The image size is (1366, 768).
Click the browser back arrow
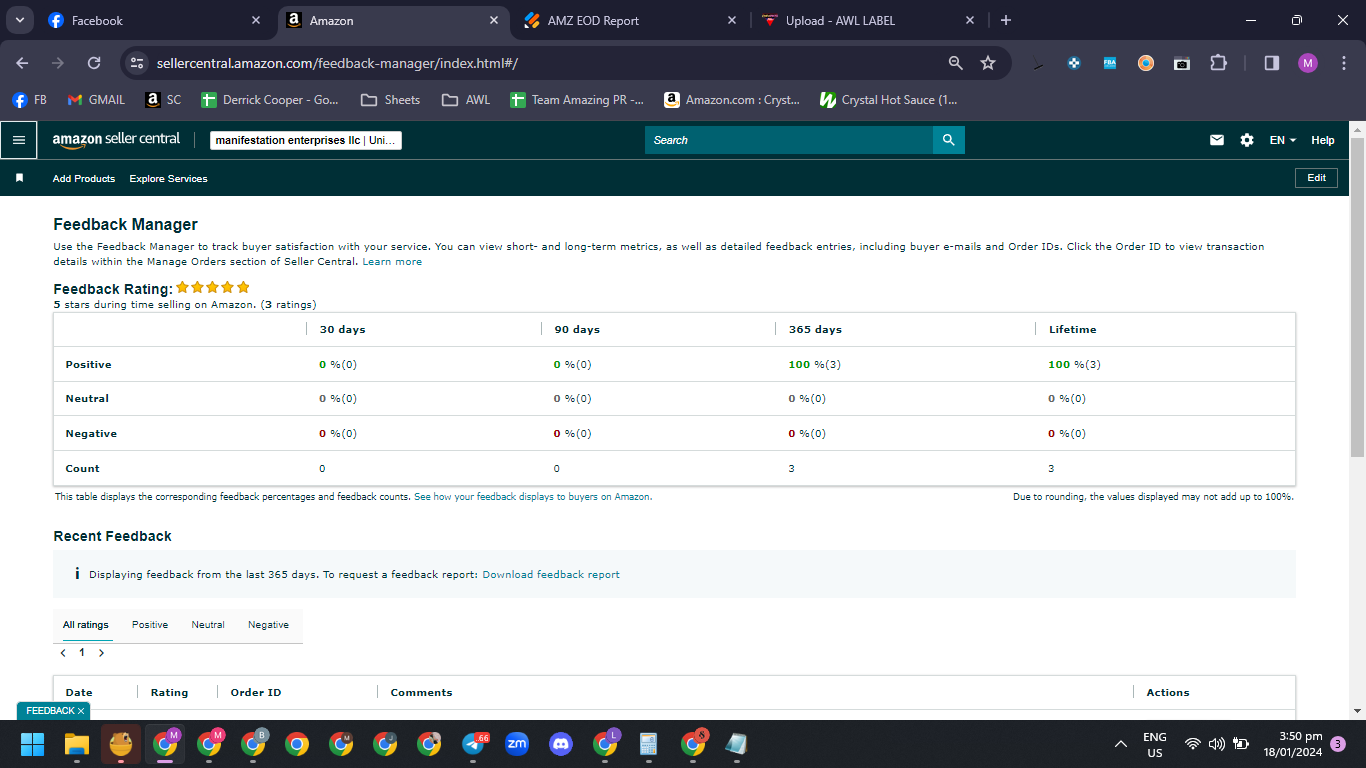pyautogui.click(x=22, y=63)
